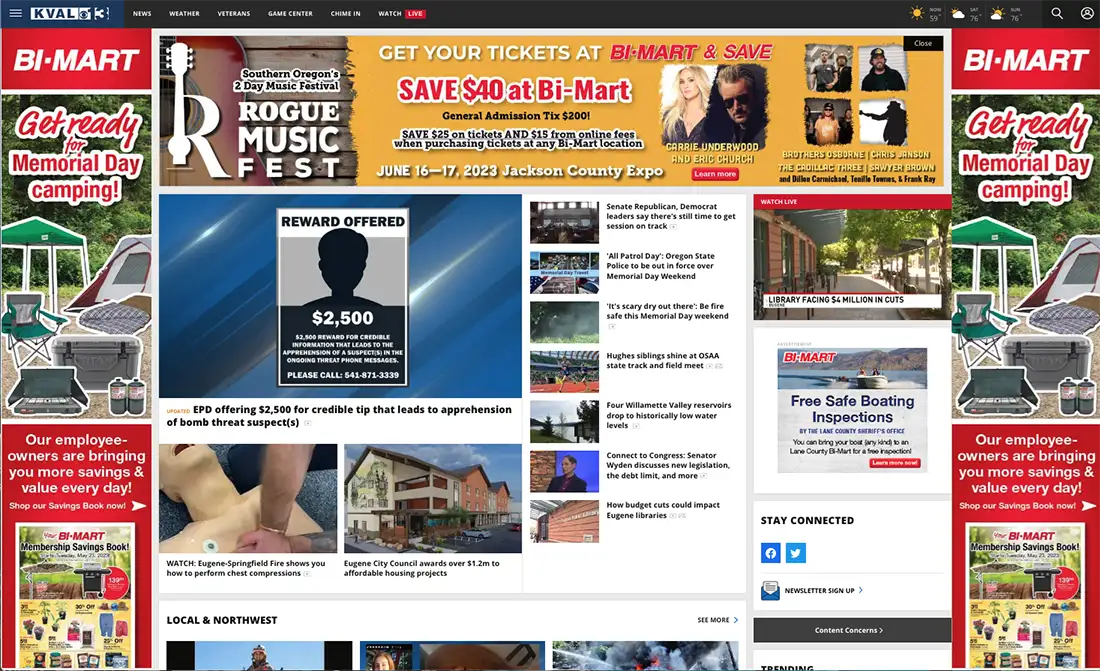
Task: Open WATCH: Eugene-Springfield Fire chest compressions headline
Action: tap(246, 568)
